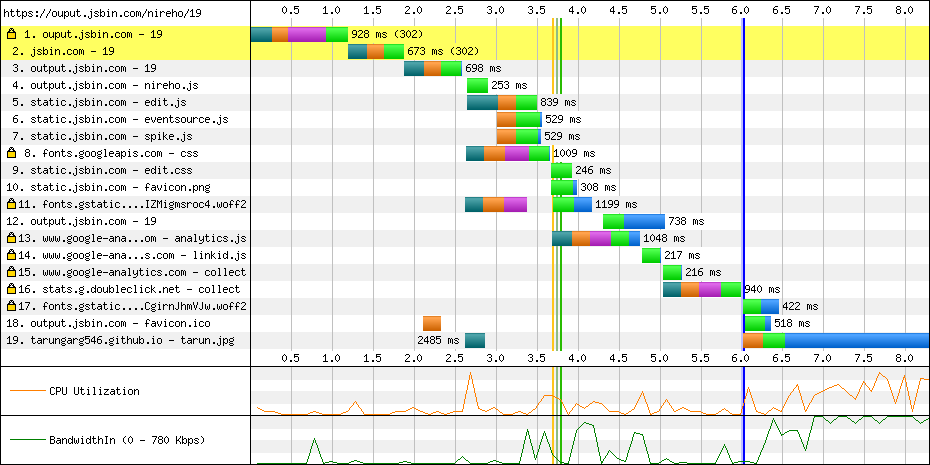930x465 pixels.
Task: Click the orange connect segment of favicon.ico row
Action: coord(432,323)
